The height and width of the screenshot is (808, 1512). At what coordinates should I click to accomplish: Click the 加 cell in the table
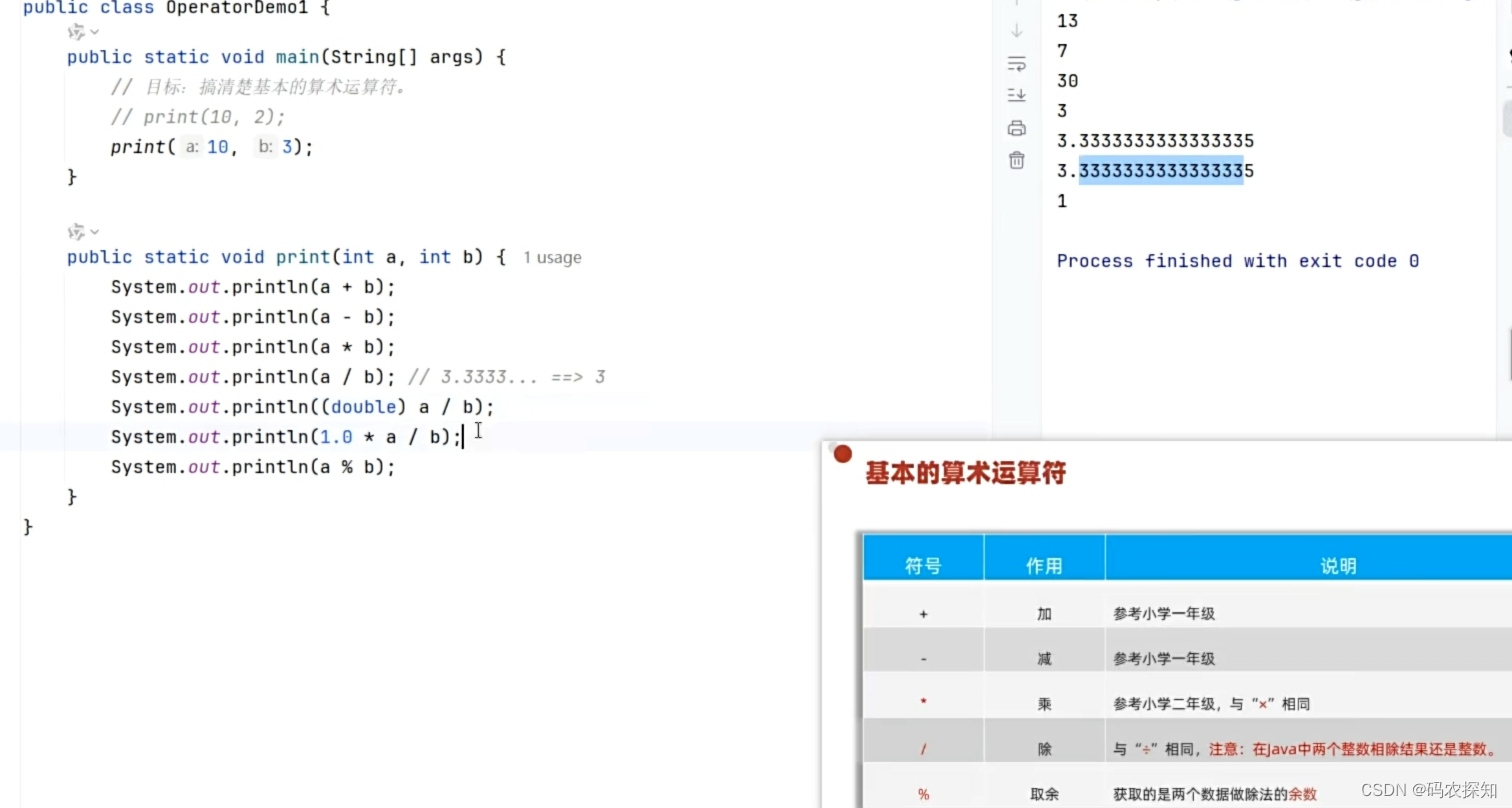pos(1044,614)
